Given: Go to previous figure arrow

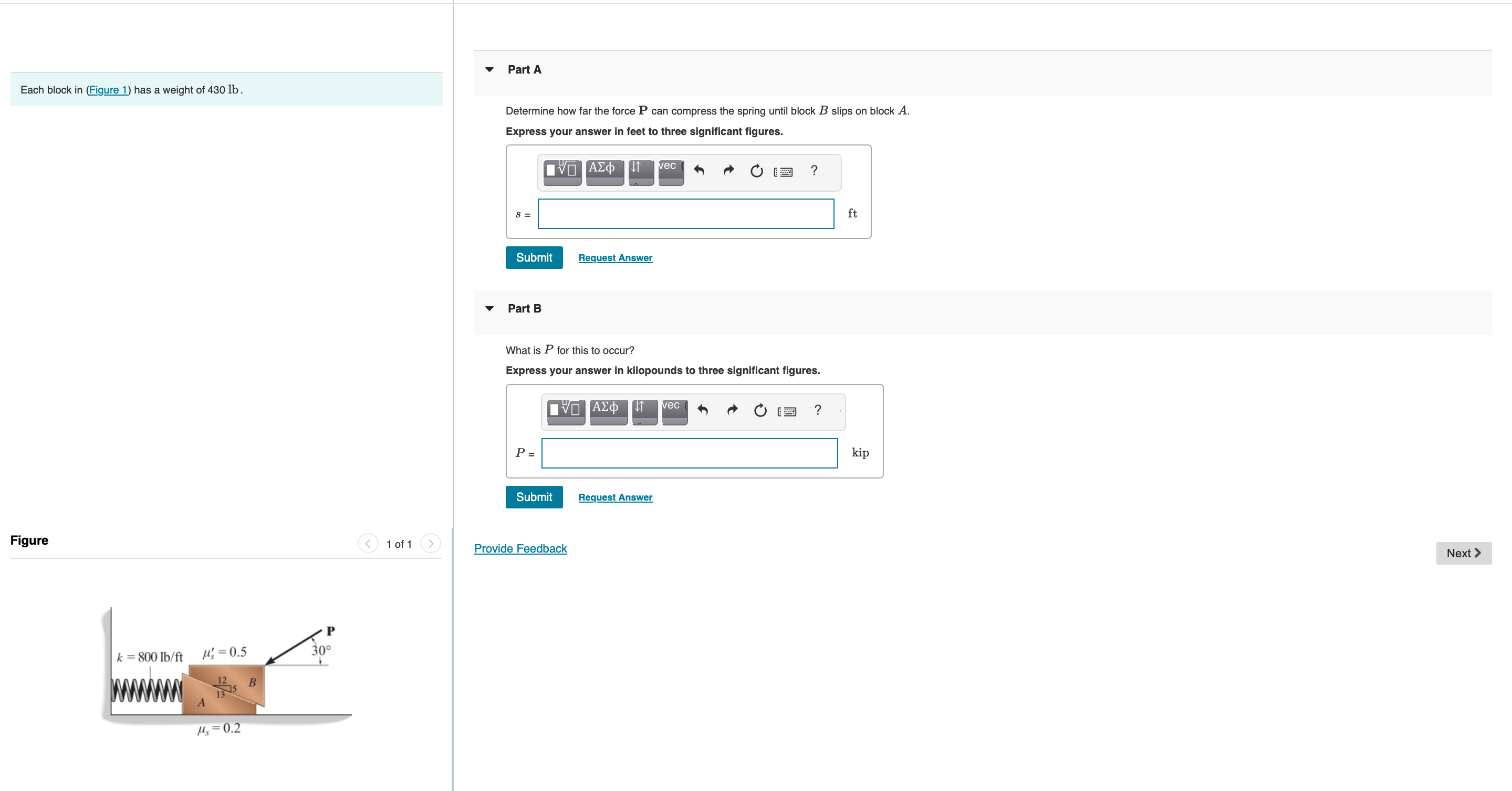Looking at the screenshot, I should 368,544.
